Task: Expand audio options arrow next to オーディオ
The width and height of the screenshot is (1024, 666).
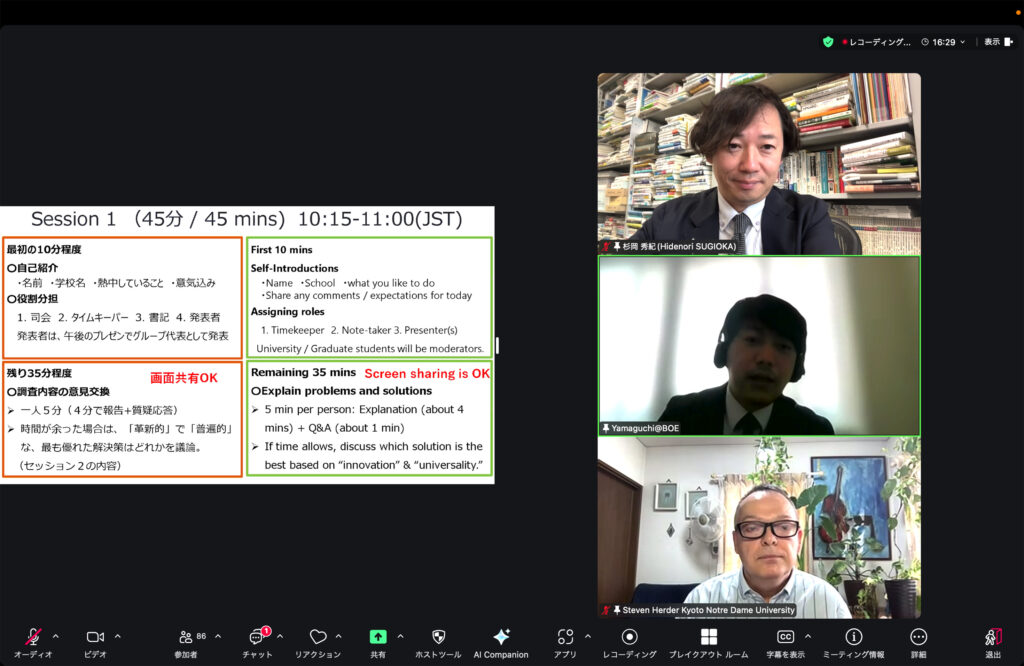Action: (55, 636)
